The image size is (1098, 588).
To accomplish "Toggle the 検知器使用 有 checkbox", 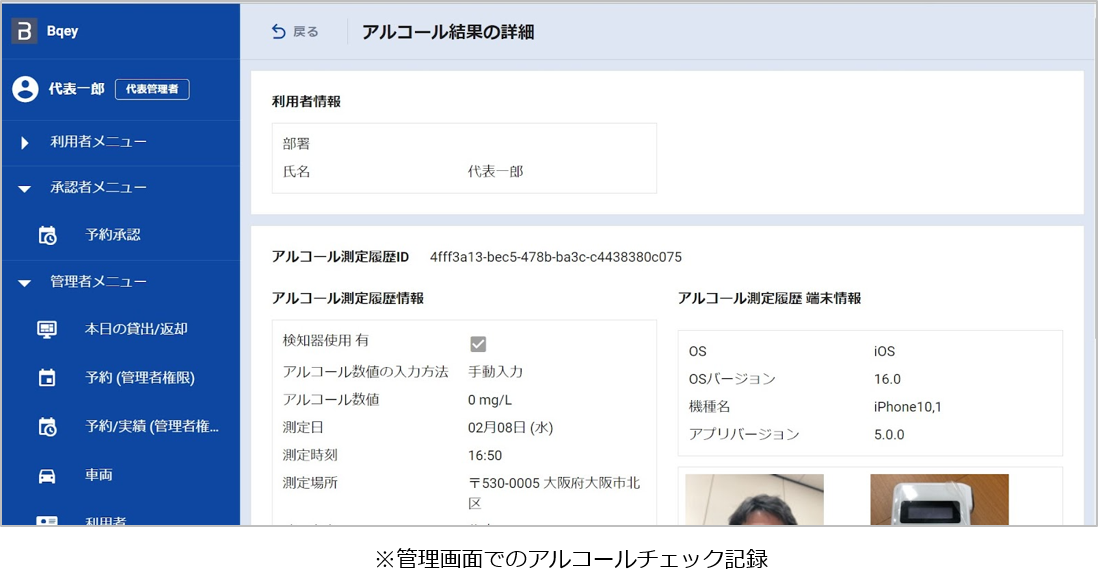I will click(x=478, y=344).
